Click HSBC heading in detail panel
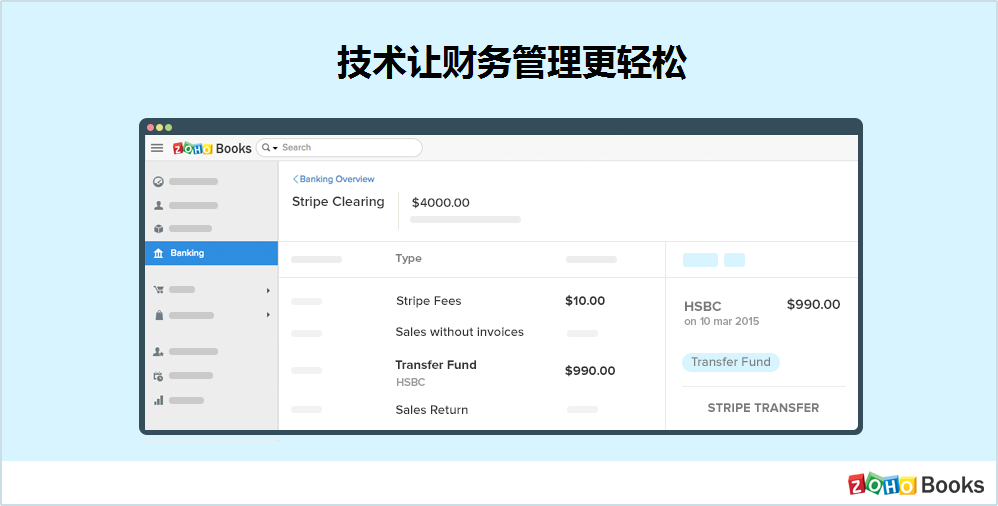Screen dimensions: 998x506 click(x=703, y=306)
